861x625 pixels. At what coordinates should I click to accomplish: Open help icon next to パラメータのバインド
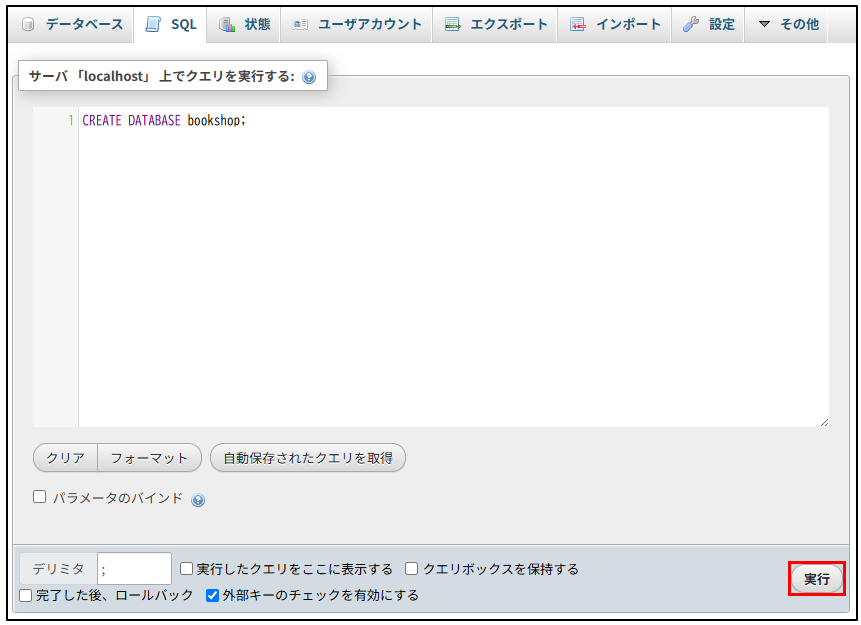(x=198, y=500)
